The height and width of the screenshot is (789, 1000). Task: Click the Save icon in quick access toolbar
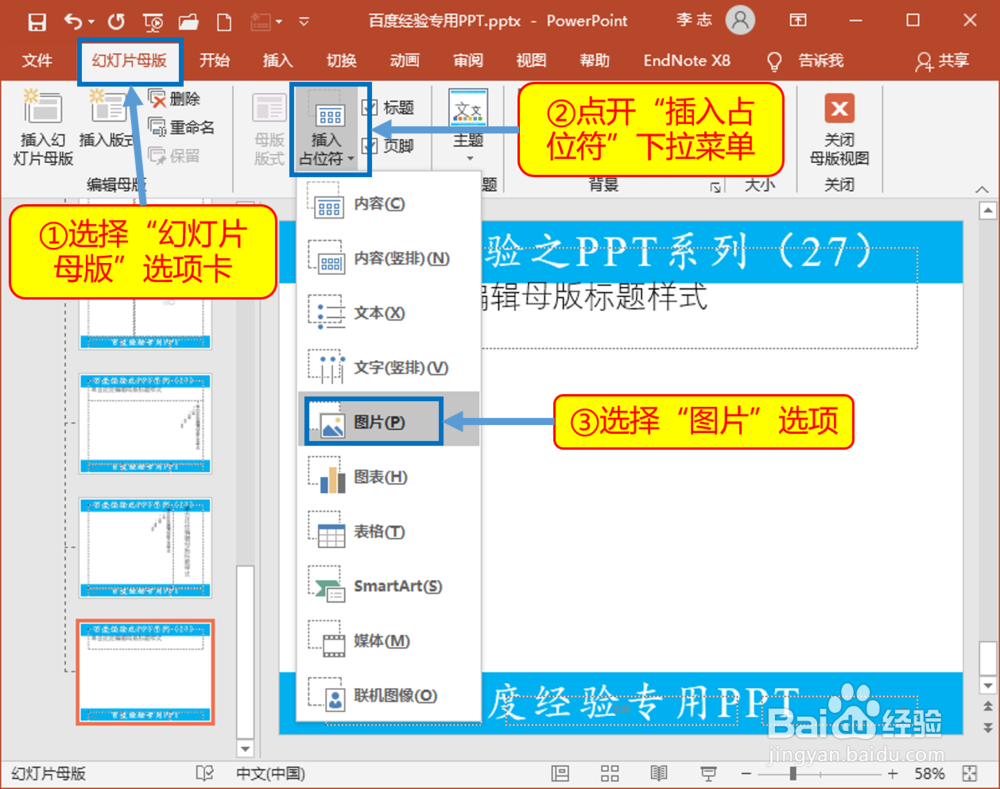pos(37,22)
